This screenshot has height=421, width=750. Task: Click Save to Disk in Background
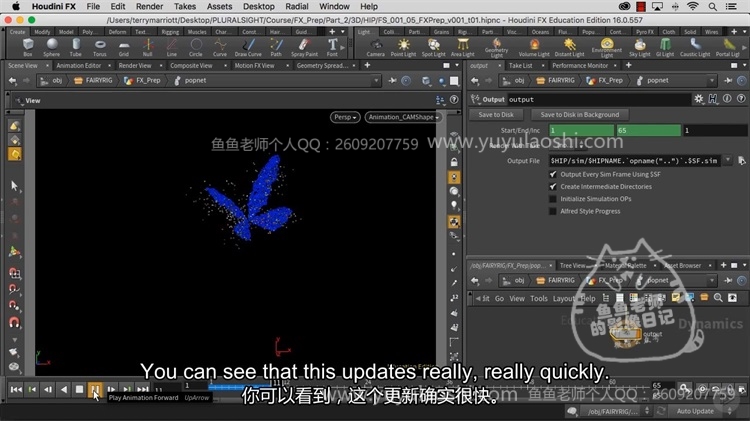pyautogui.click(x=579, y=115)
